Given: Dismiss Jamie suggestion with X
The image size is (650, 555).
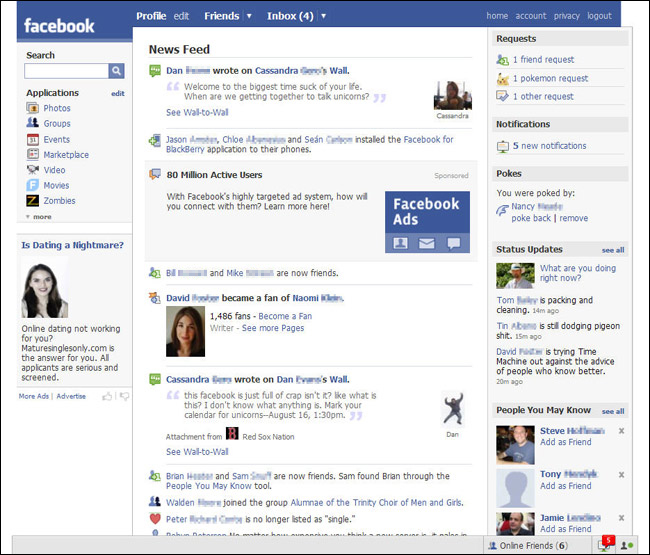Looking at the screenshot, I should click(621, 518).
